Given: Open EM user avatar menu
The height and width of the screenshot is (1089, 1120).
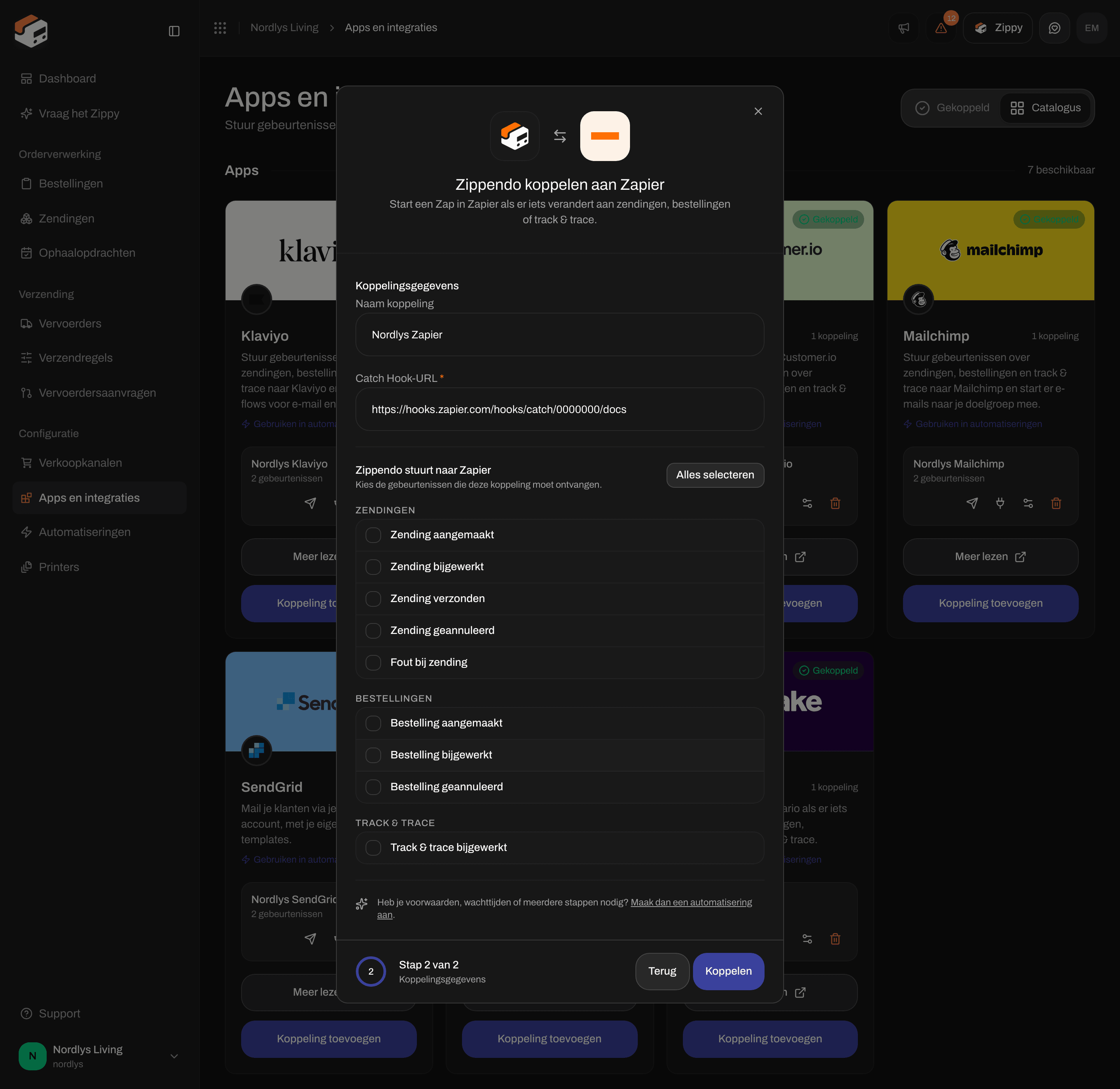Looking at the screenshot, I should click(1091, 28).
